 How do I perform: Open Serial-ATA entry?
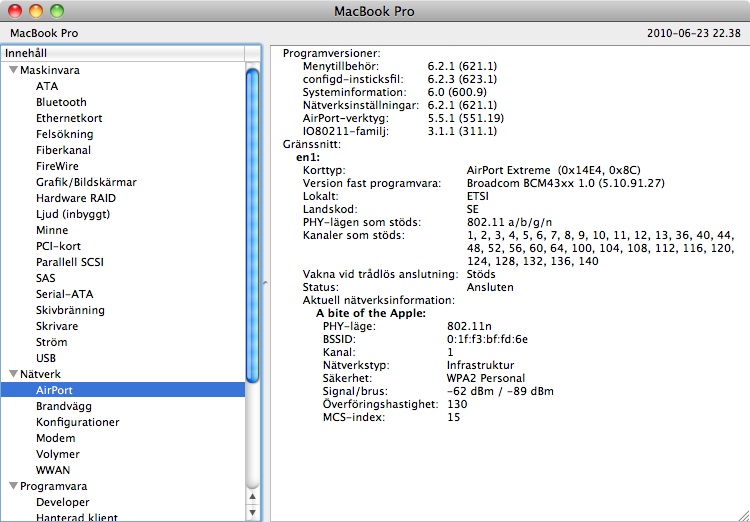pyautogui.click(x=65, y=294)
